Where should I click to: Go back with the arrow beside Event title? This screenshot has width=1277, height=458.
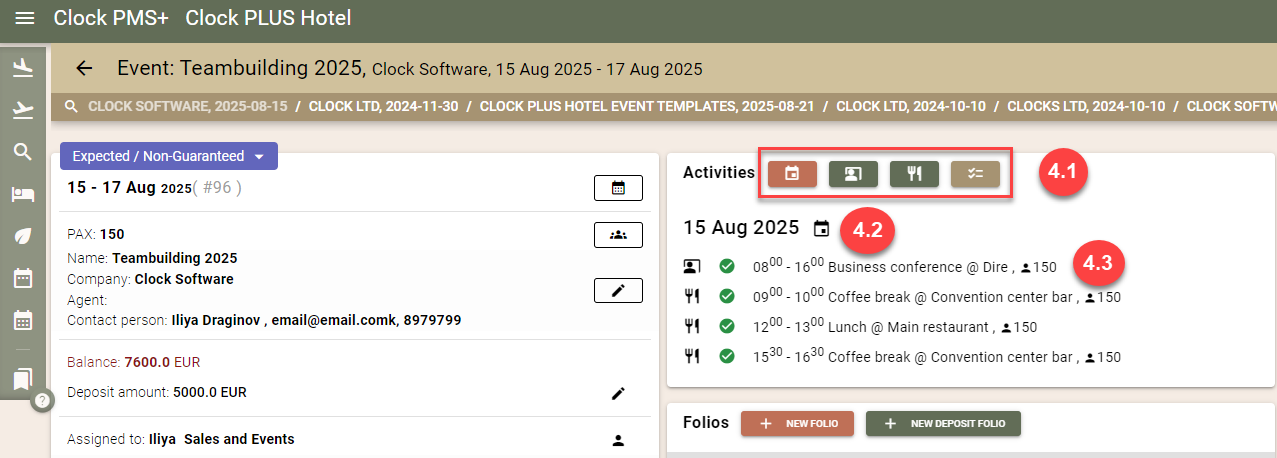coord(84,68)
